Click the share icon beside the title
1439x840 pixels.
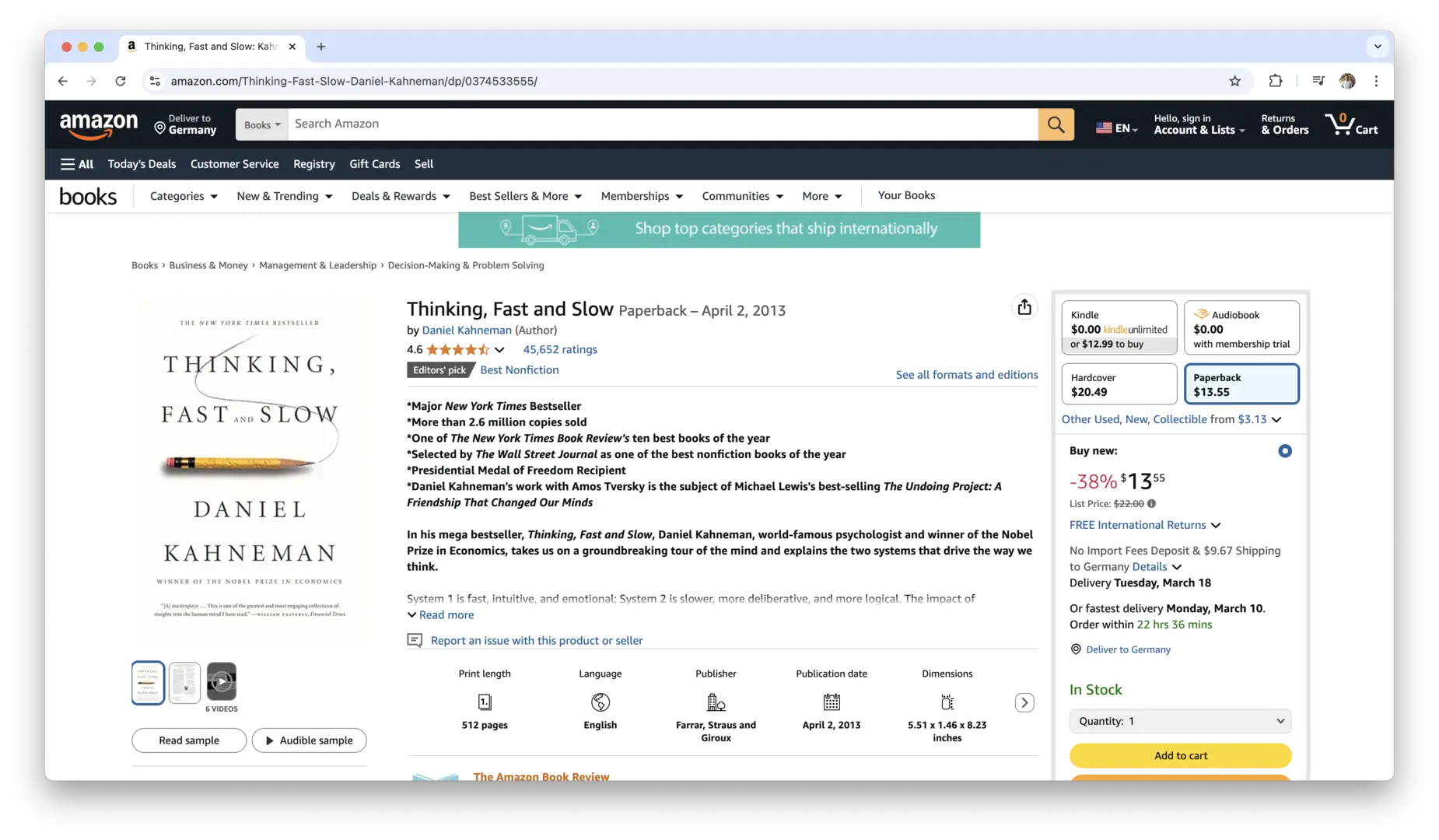[x=1024, y=307]
